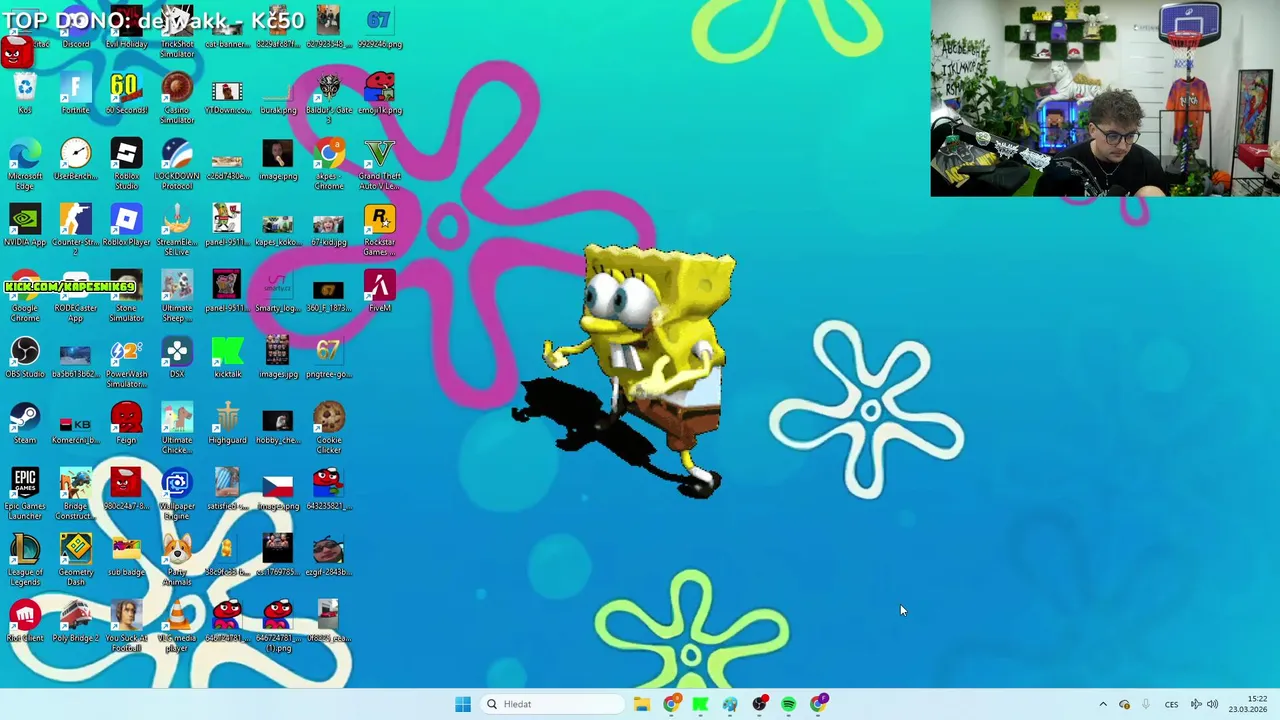
Task: Select the Koš recycle bin icon
Action: 25,94
